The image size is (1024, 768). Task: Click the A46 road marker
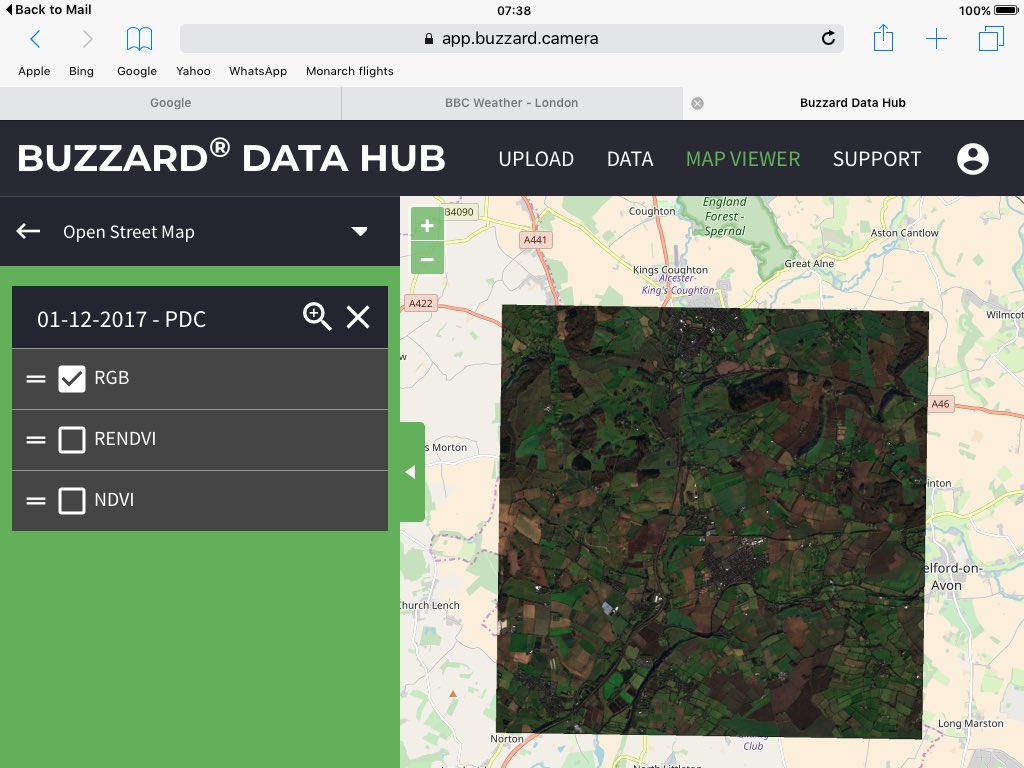940,404
